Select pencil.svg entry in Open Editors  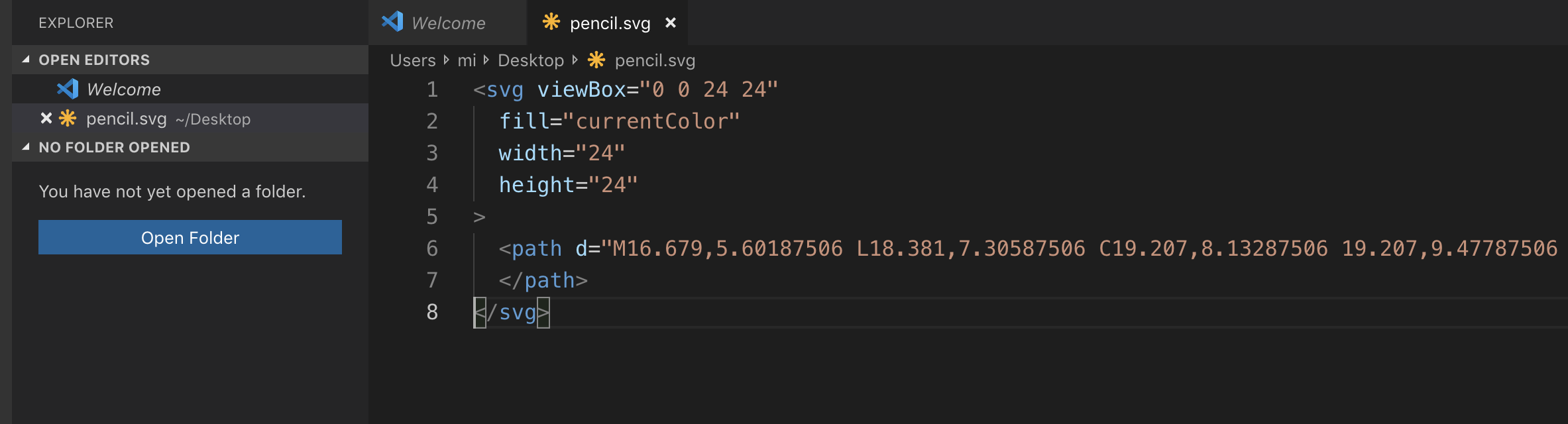126,119
